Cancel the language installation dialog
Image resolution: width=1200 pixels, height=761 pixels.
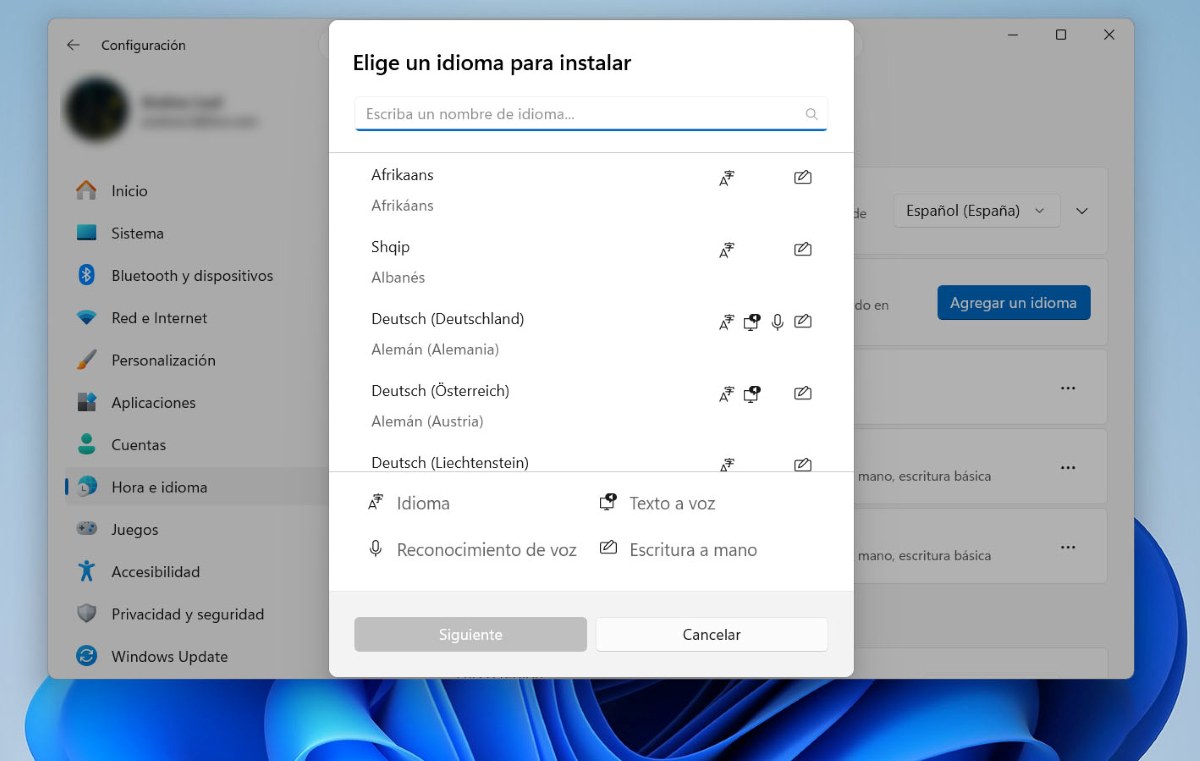(x=711, y=634)
